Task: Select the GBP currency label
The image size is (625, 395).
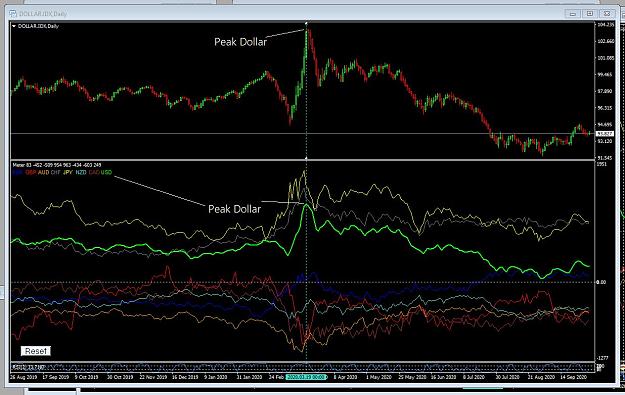Action: pos(30,173)
